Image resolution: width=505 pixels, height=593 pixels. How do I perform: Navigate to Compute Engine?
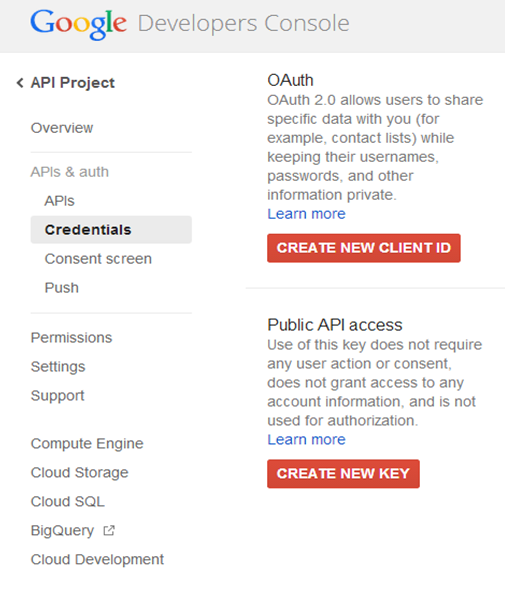(x=87, y=444)
